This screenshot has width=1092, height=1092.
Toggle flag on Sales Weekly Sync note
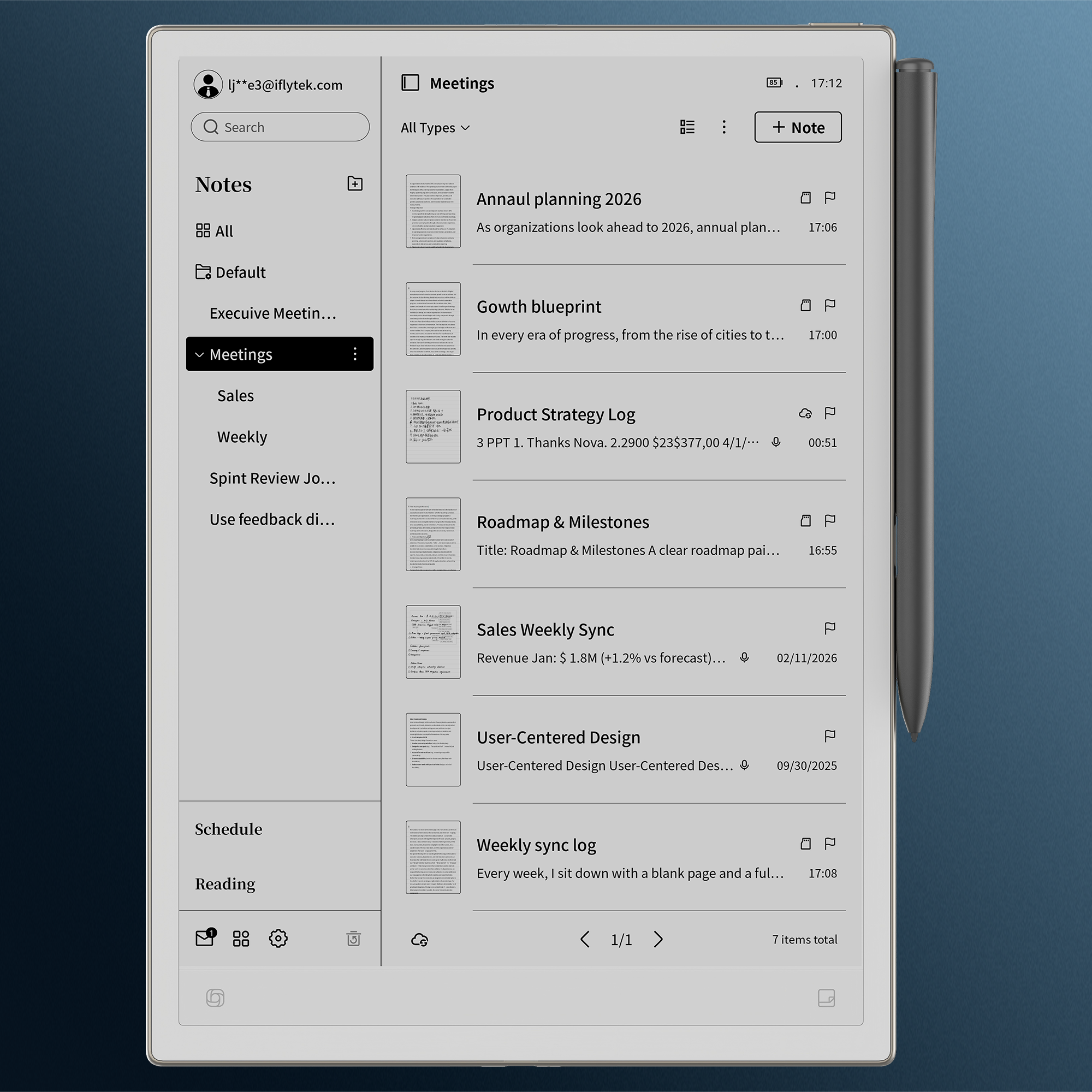[x=830, y=628]
